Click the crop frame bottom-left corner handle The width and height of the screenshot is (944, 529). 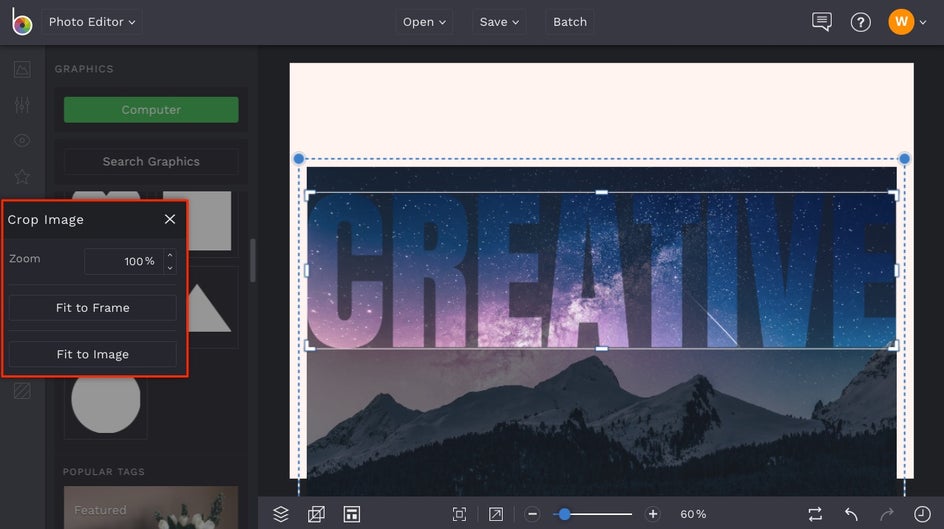point(309,345)
